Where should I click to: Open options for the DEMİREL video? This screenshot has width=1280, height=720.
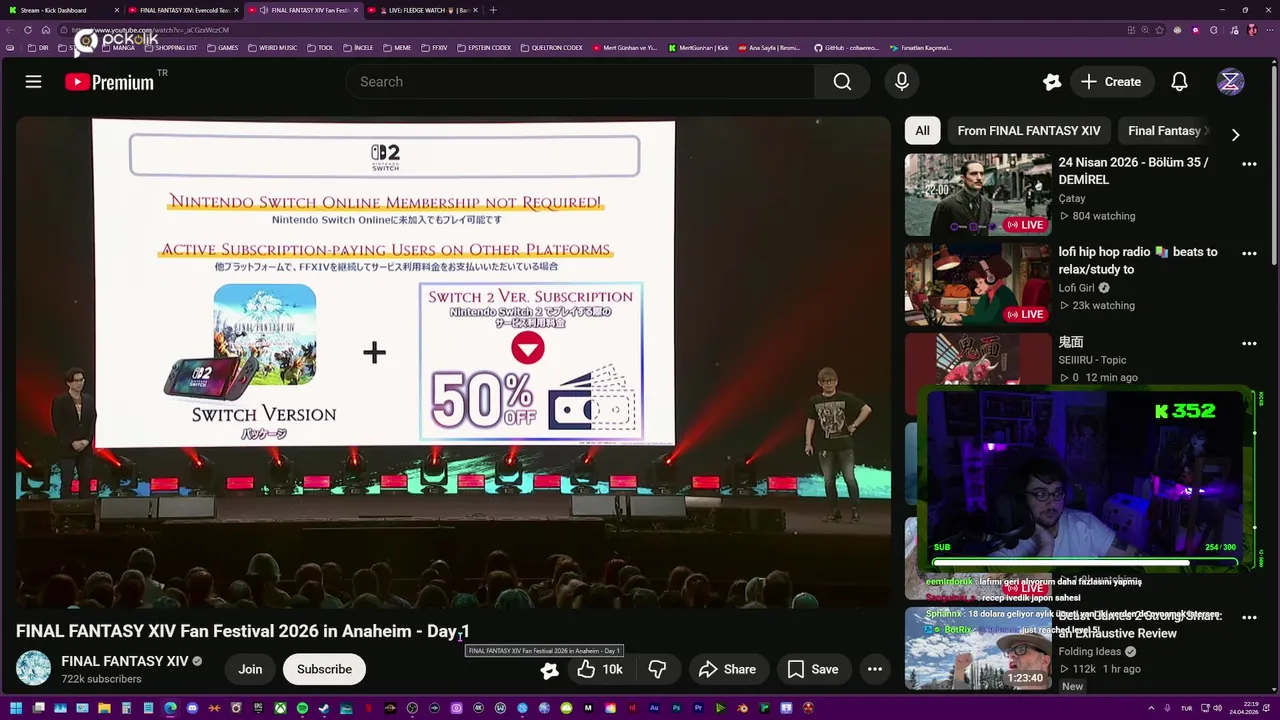pyautogui.click(x=1249, y=163)
